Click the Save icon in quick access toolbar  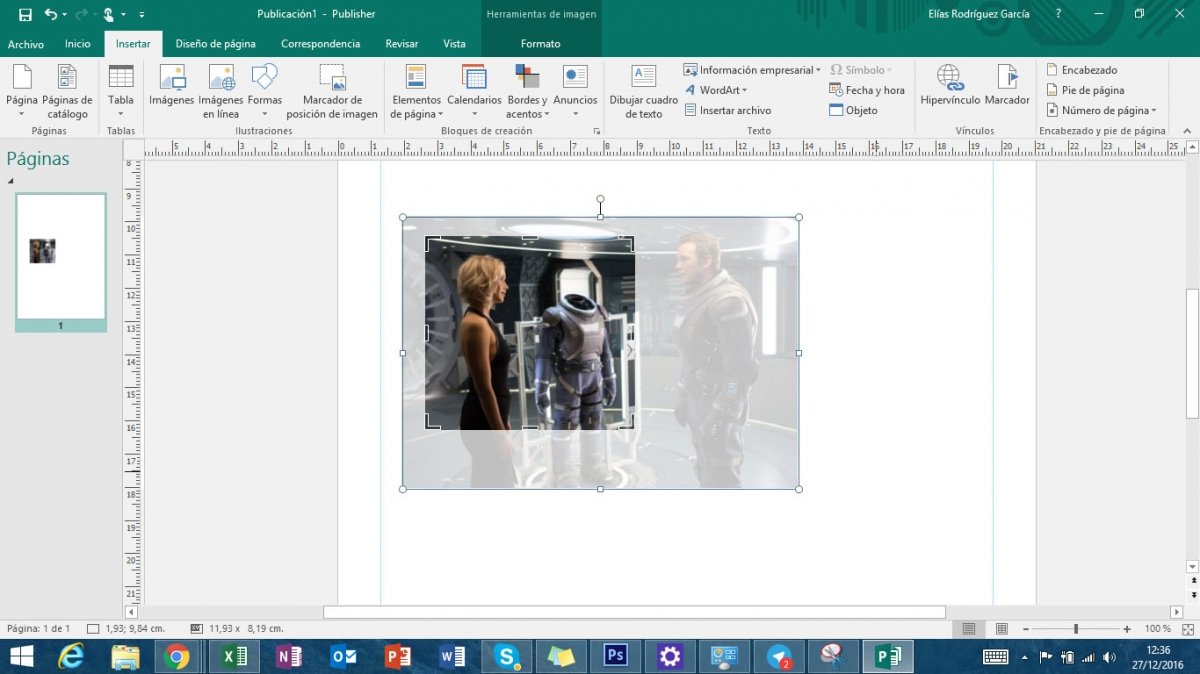[x=25, y=14]
